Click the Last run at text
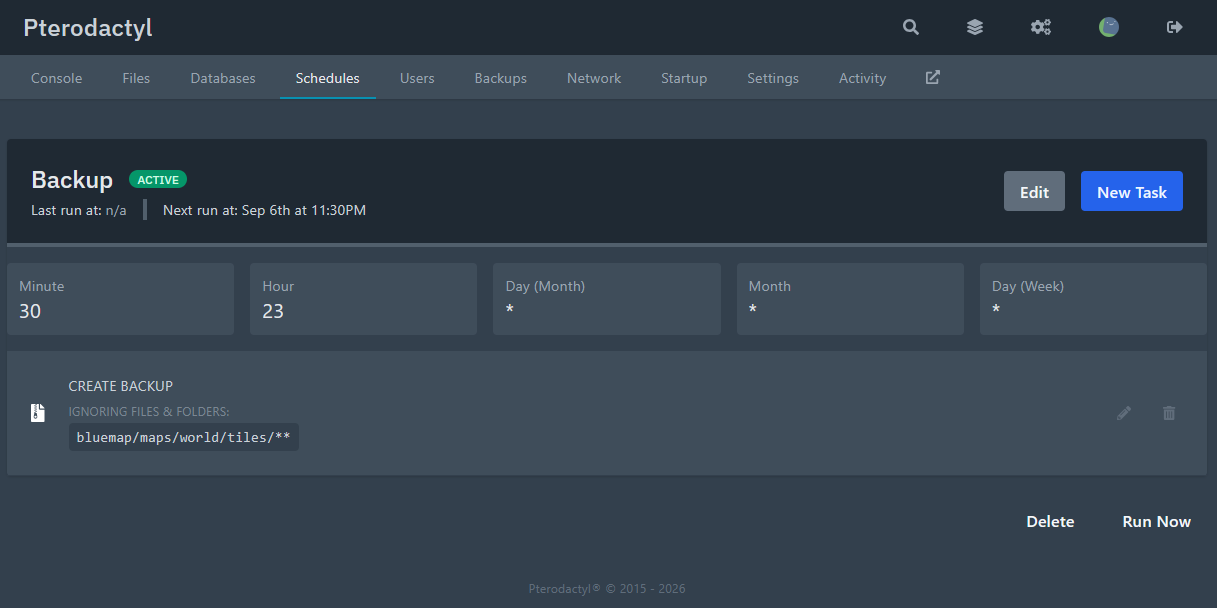 pos(79,210)
